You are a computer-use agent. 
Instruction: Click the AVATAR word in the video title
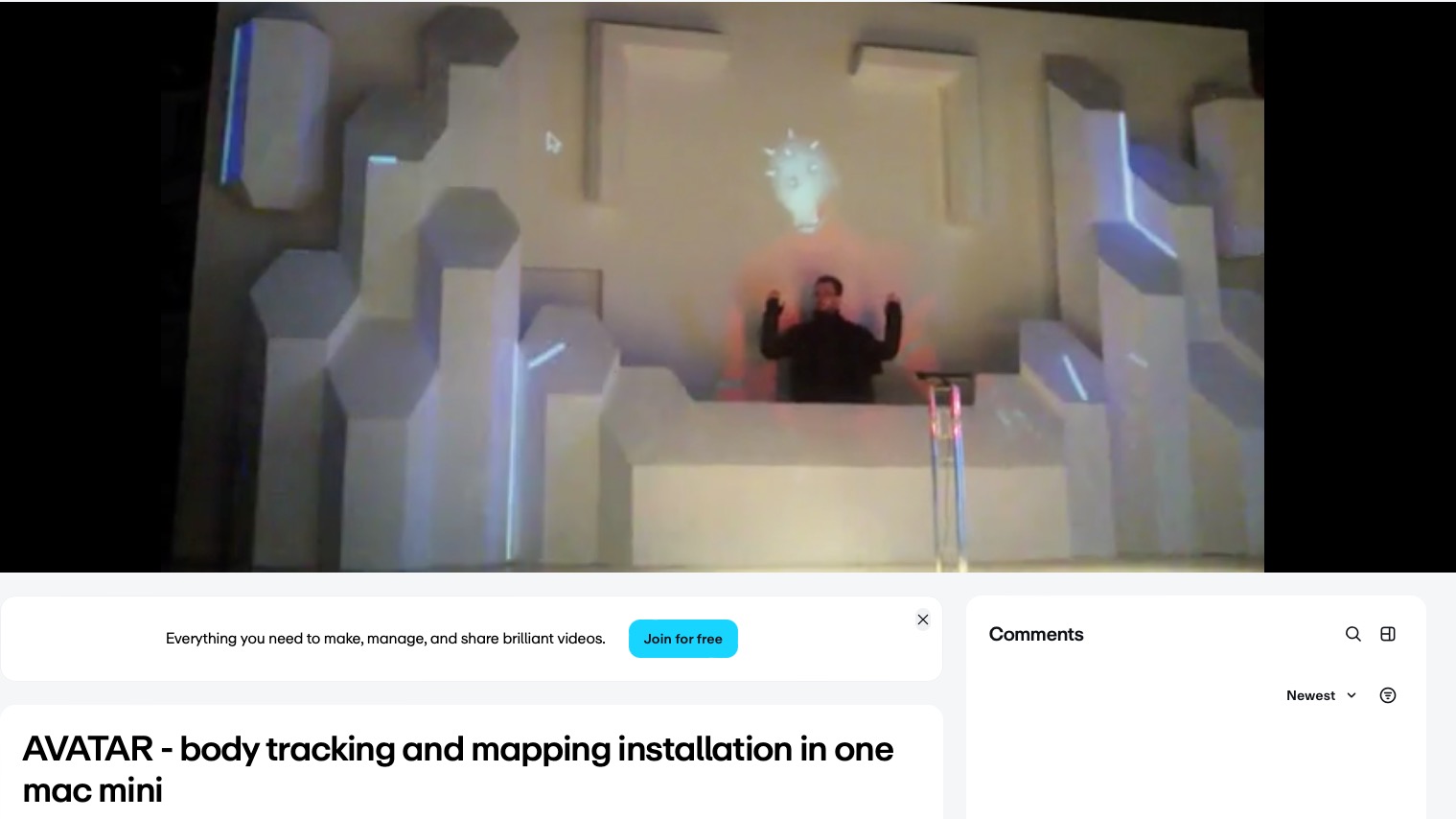click(x=87, y=749)
